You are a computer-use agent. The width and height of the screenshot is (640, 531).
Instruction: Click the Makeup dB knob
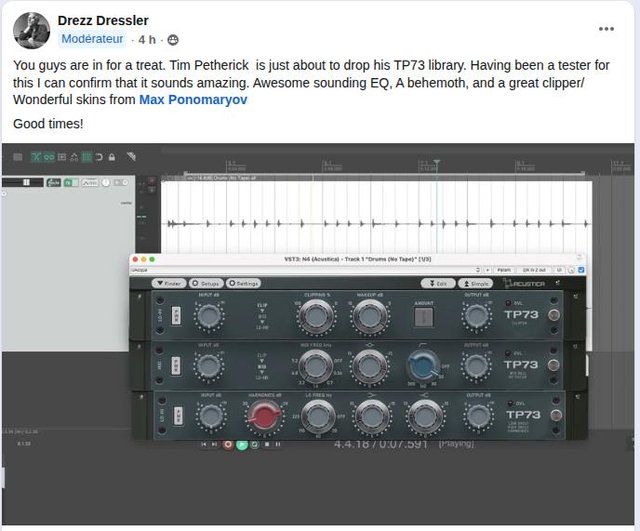point(369,317)
